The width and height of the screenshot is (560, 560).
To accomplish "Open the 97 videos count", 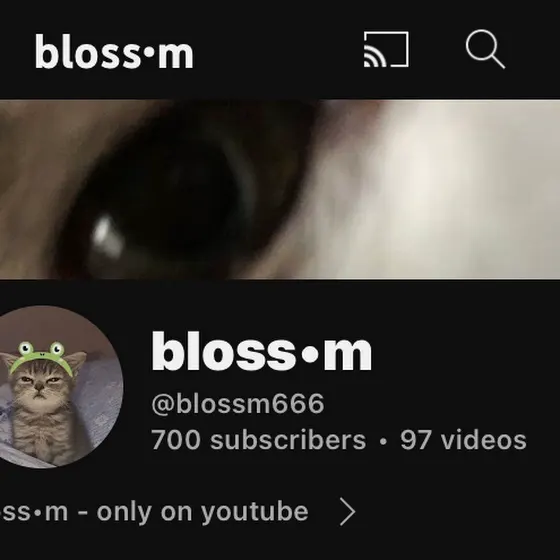I will [x=463, y=440].
